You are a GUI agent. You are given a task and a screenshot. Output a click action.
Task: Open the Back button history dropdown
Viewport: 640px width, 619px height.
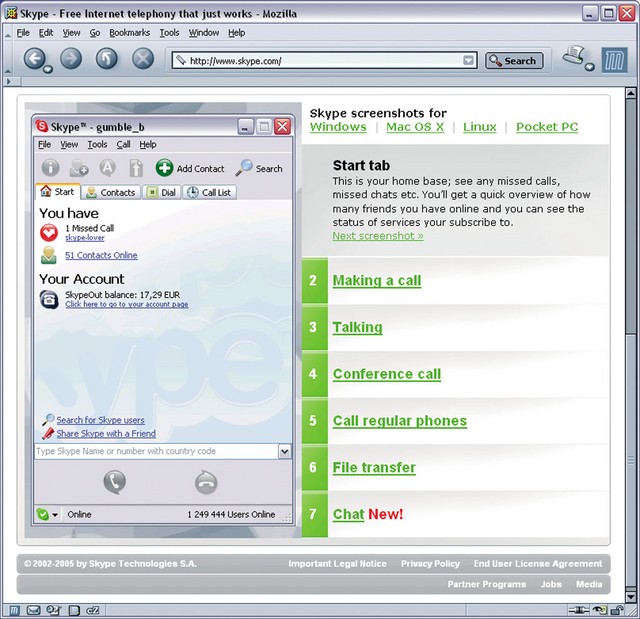(48, 69)
